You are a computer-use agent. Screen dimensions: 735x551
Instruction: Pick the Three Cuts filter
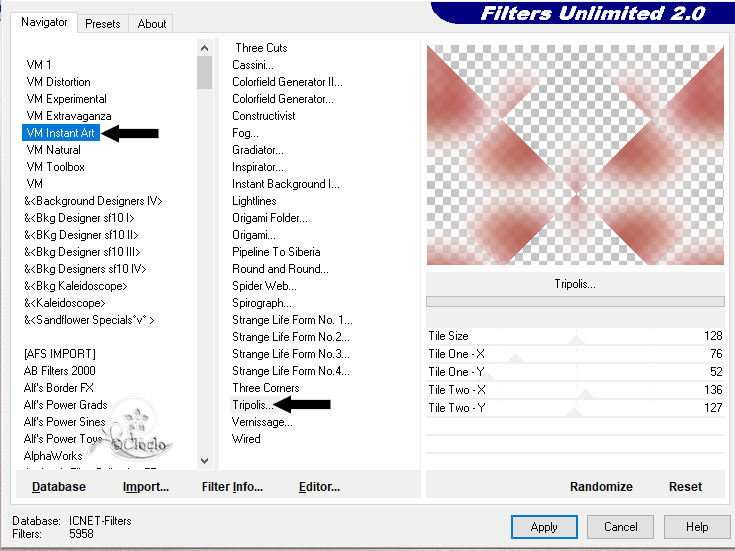261,48
